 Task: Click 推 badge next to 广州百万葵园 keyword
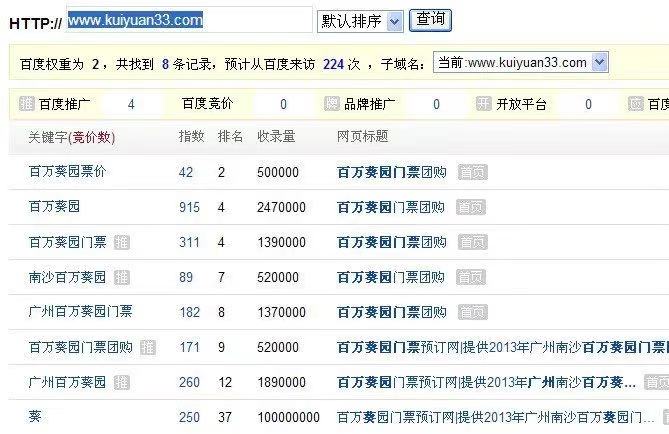pos(122,382)
